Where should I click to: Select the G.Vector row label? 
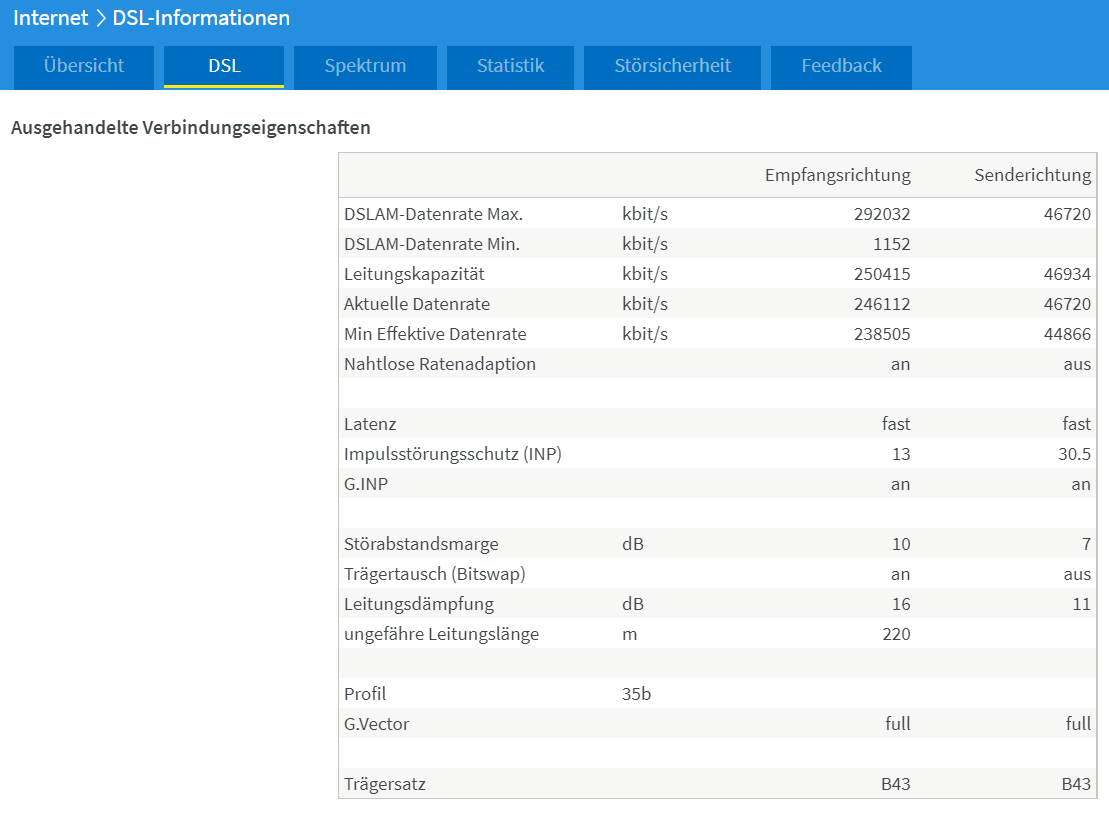click(x=377, y=724)
